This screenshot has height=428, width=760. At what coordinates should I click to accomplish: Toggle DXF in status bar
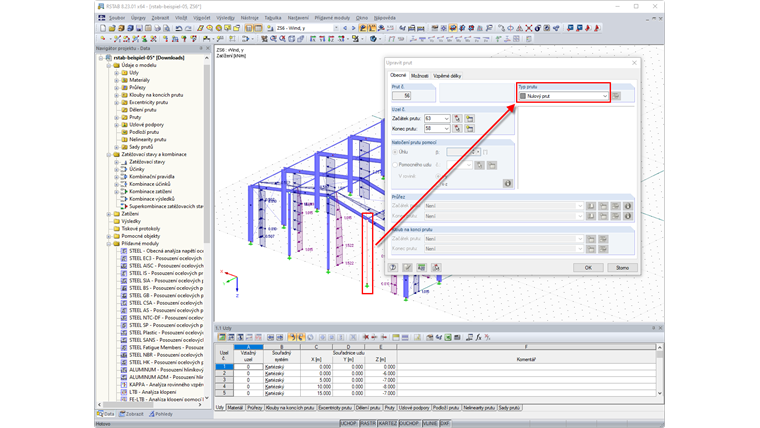444,424
